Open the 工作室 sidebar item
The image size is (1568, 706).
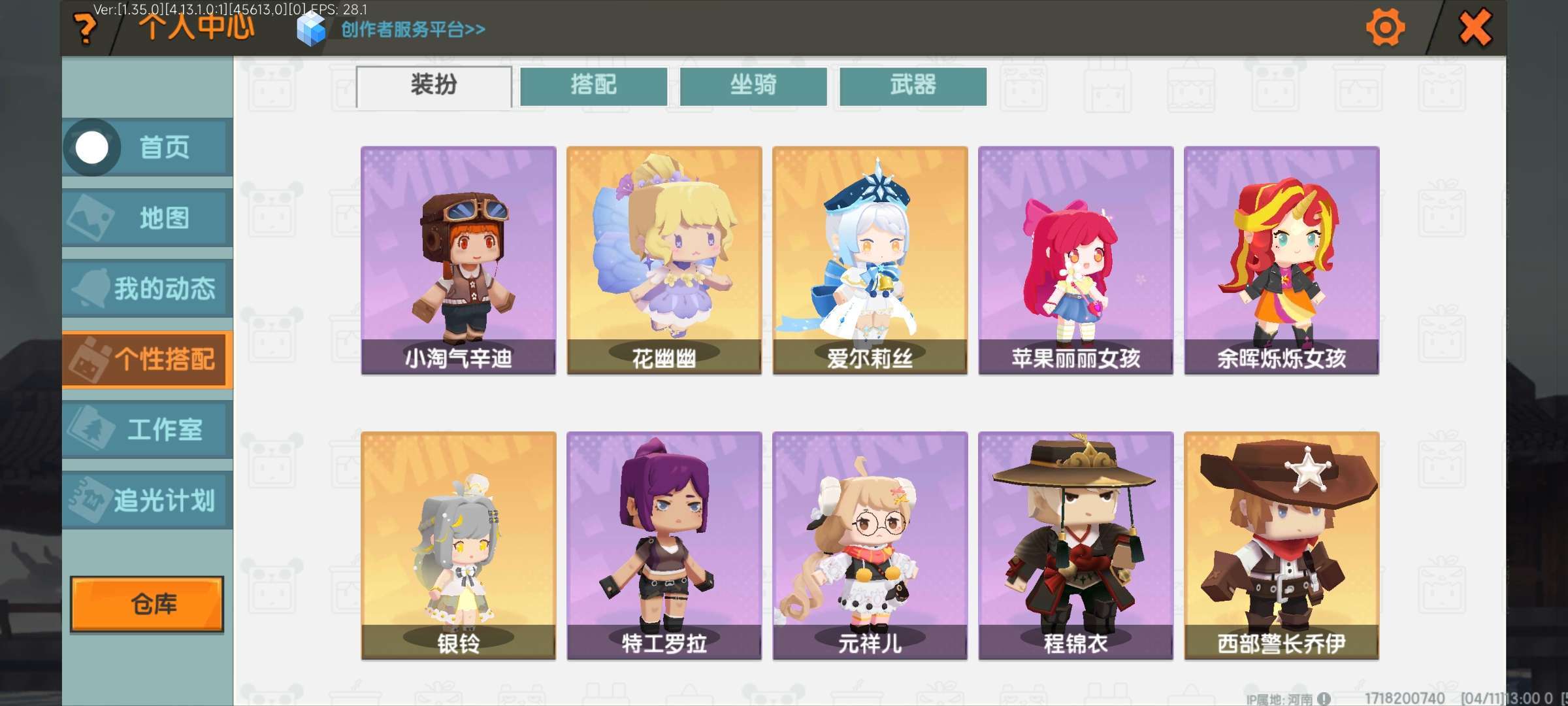tap(148, 430)
